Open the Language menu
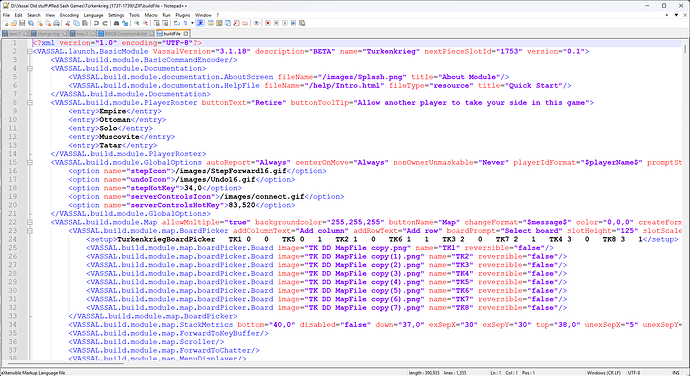This screenshot has width=690, height=376. click(93, 15)
